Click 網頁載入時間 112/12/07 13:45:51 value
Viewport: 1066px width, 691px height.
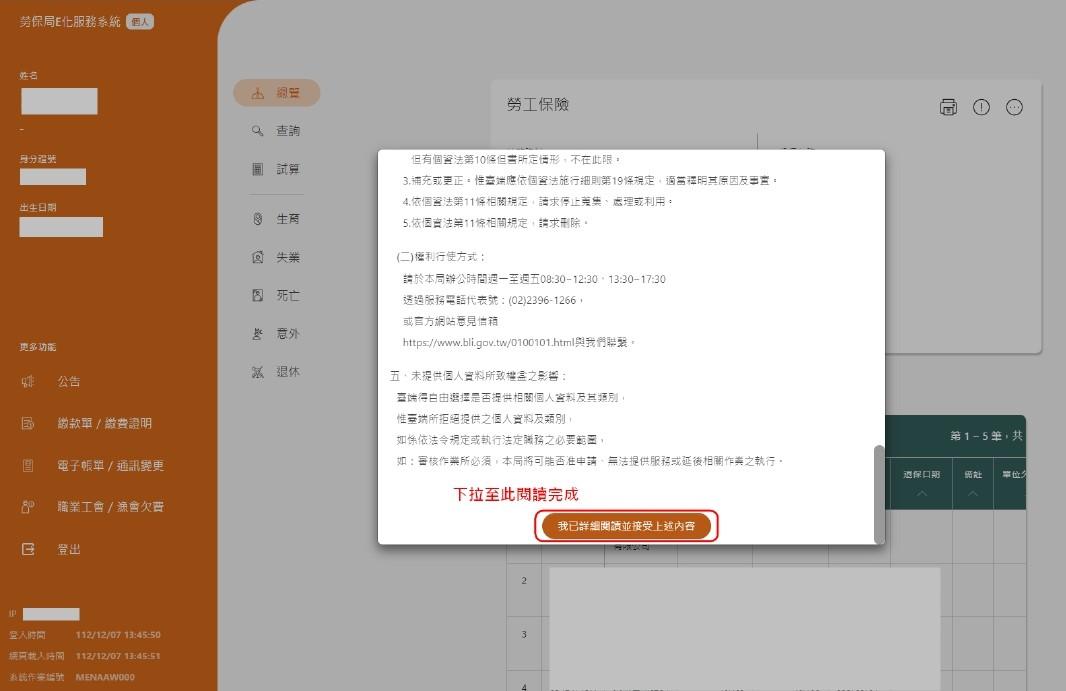(x=118, y=656)
